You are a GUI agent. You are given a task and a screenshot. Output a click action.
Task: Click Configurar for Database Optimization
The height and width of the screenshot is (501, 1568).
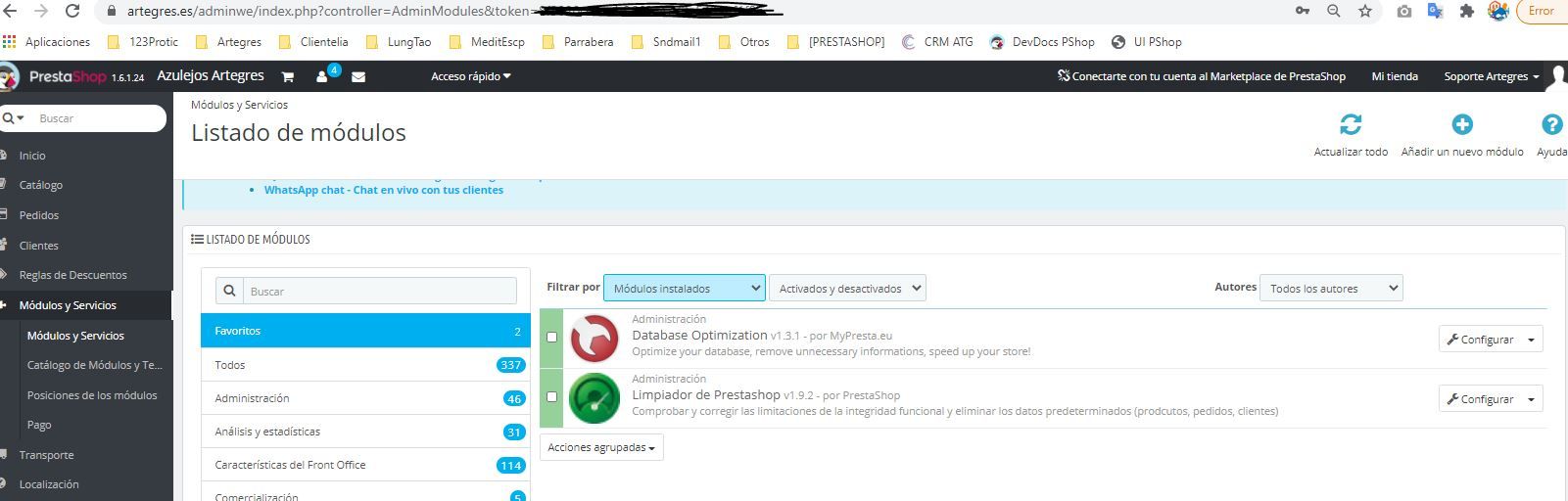point(1480,340)
